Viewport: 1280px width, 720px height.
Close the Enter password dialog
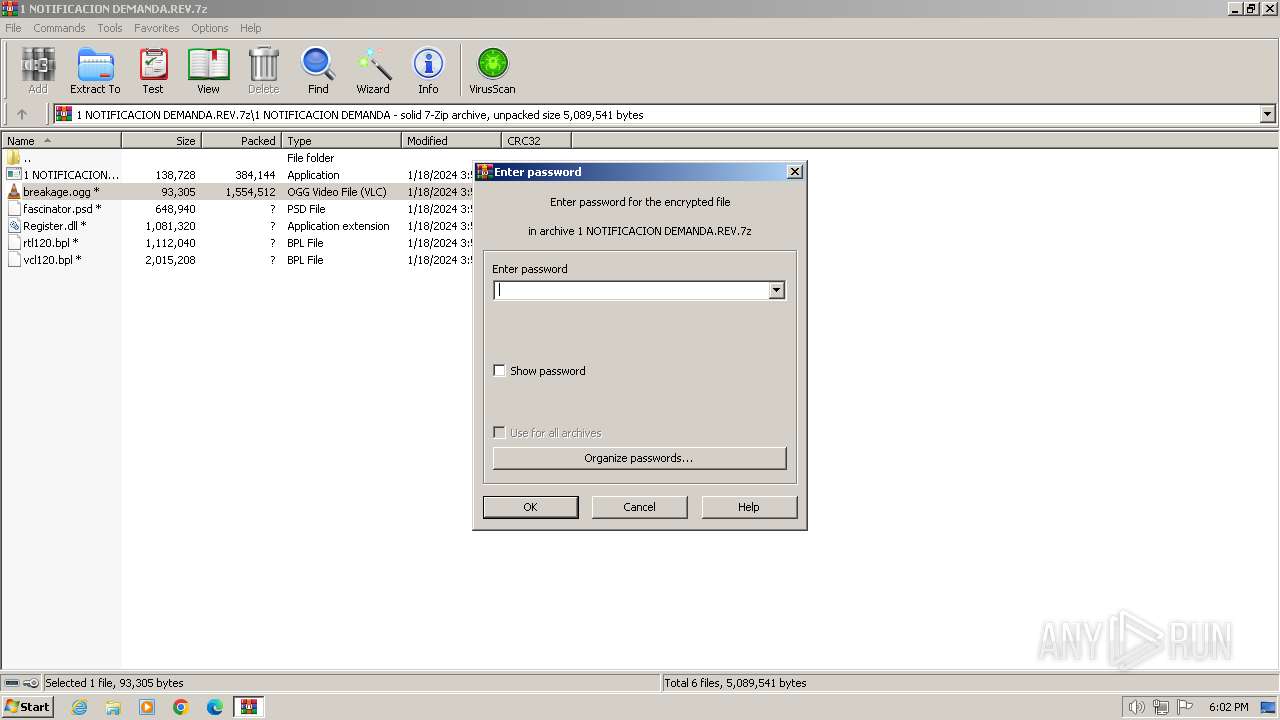tap(795, 172)
